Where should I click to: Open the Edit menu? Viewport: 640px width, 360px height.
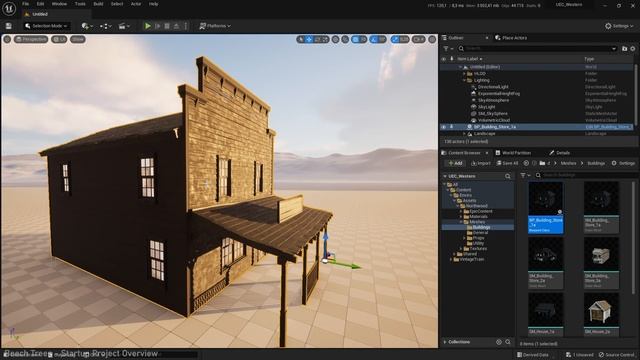(x=40, y=4)
